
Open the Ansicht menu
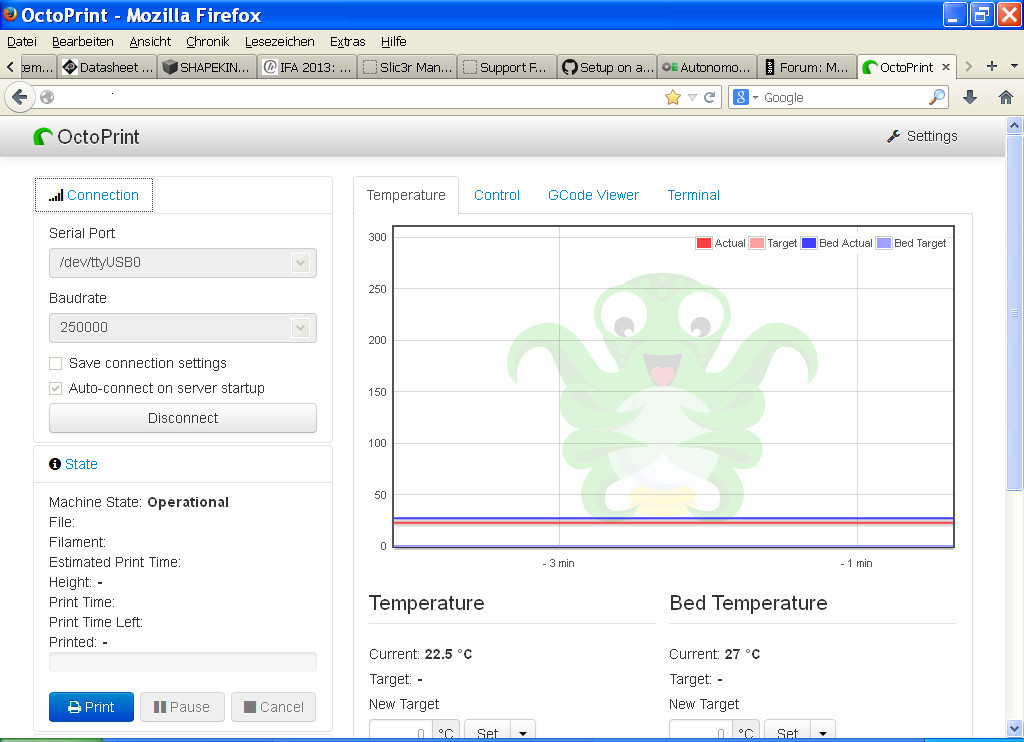coord(150,42)
